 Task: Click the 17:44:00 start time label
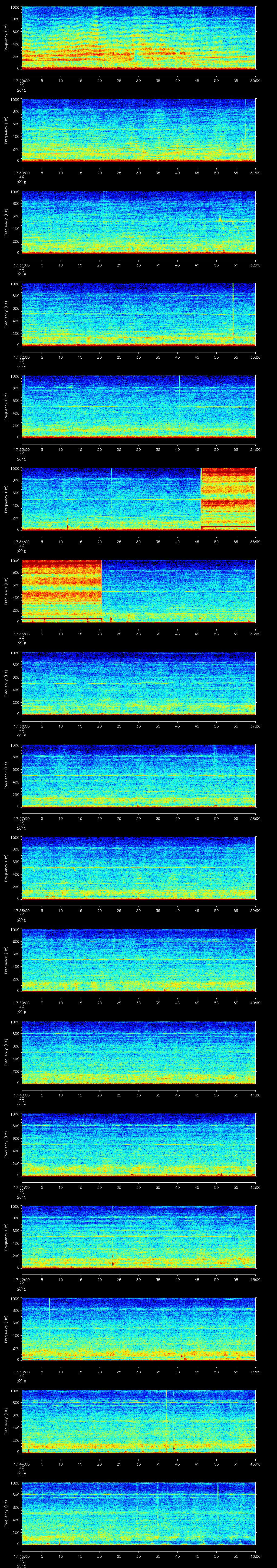point(21,1464)
